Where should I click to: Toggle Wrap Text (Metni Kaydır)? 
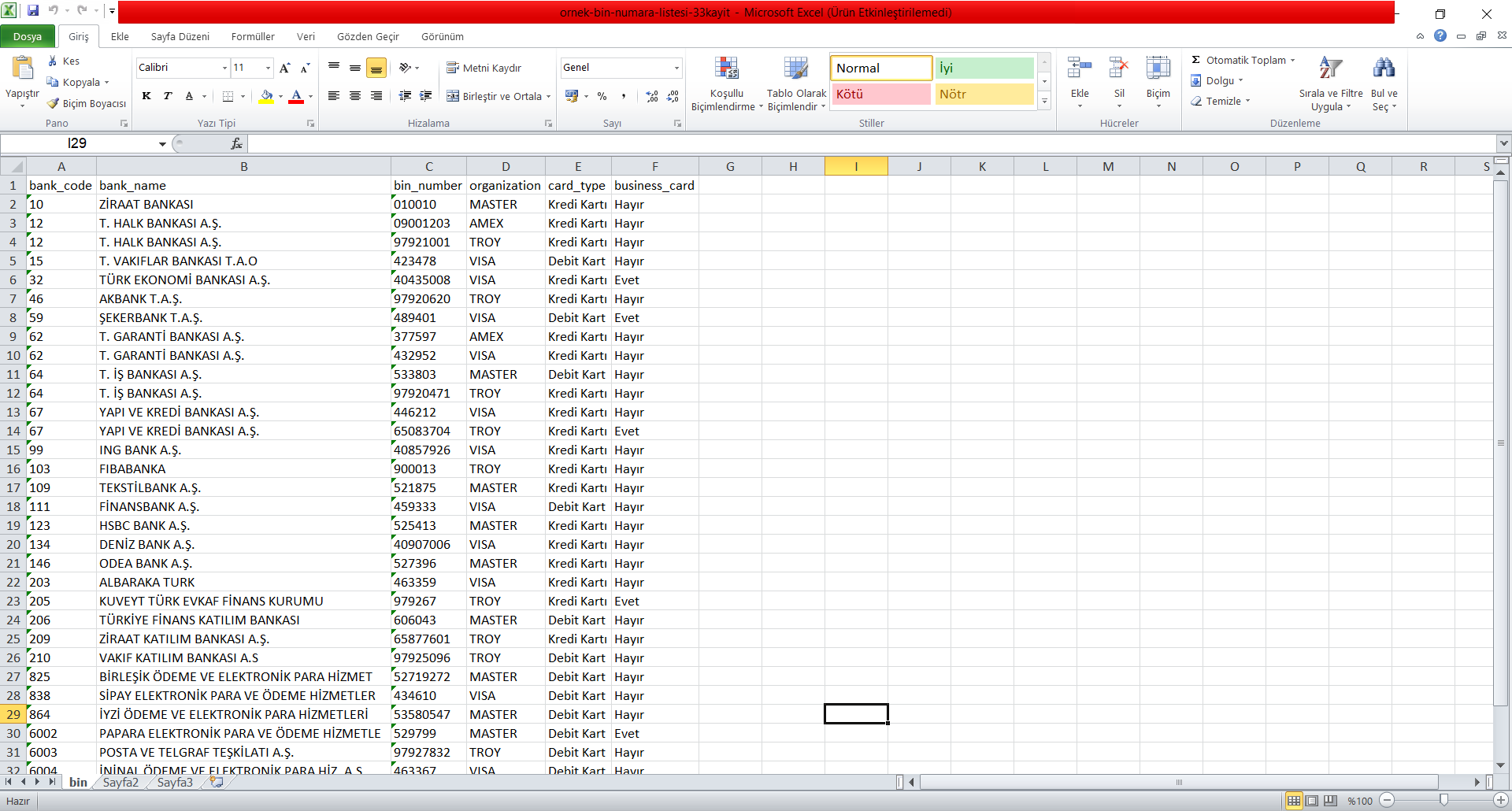click(x=484, y=68)
